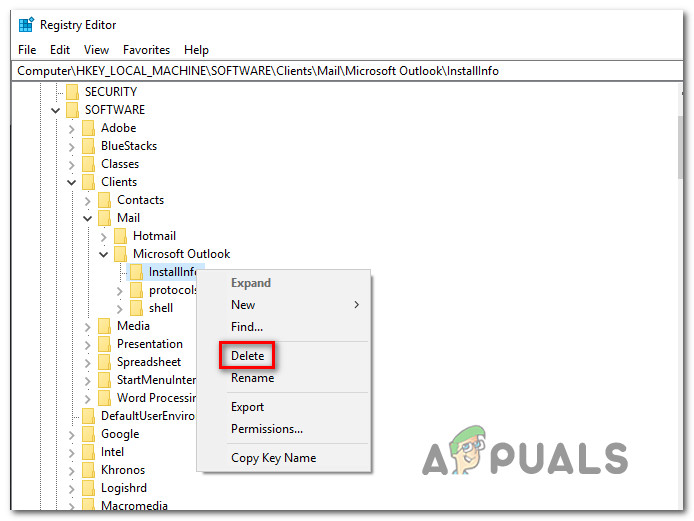Click the Hotmail folder icon
This screenshot has height=521, width=694.
click(120, 236)
